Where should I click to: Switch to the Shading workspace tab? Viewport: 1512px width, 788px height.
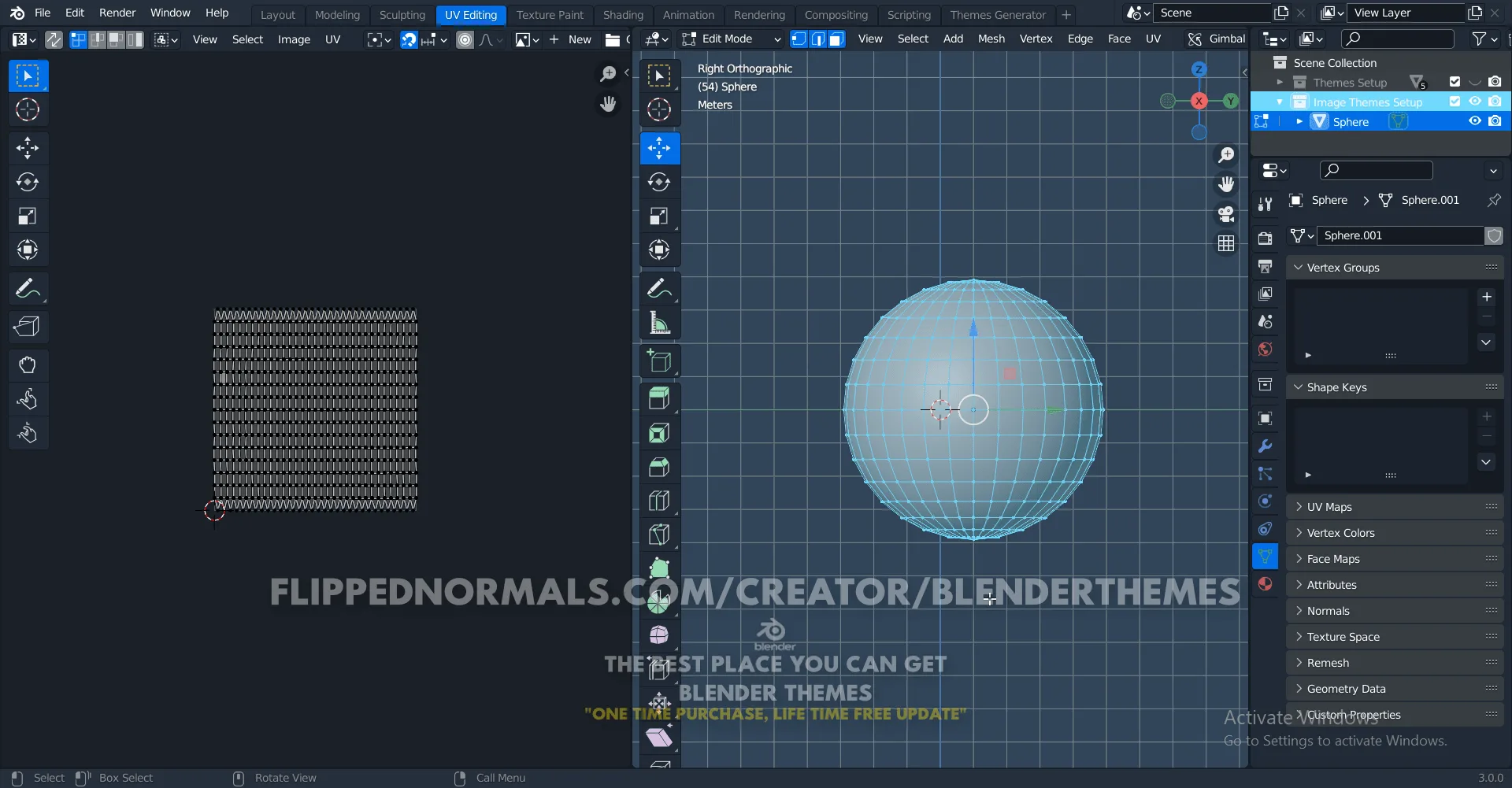click(x=623, y=14)
